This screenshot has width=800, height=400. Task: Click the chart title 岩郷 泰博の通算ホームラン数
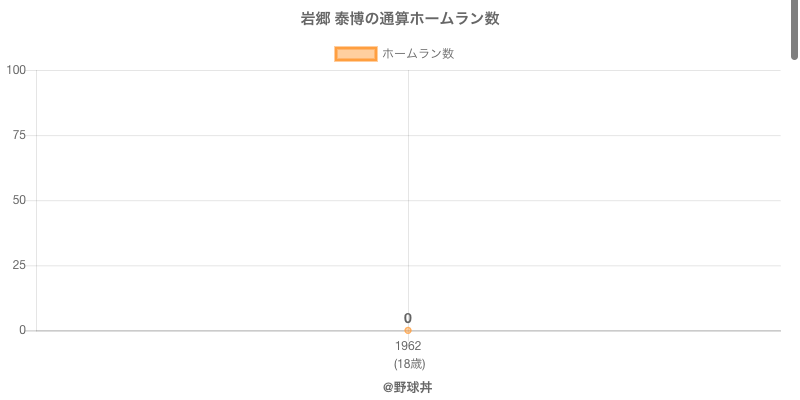400,19
